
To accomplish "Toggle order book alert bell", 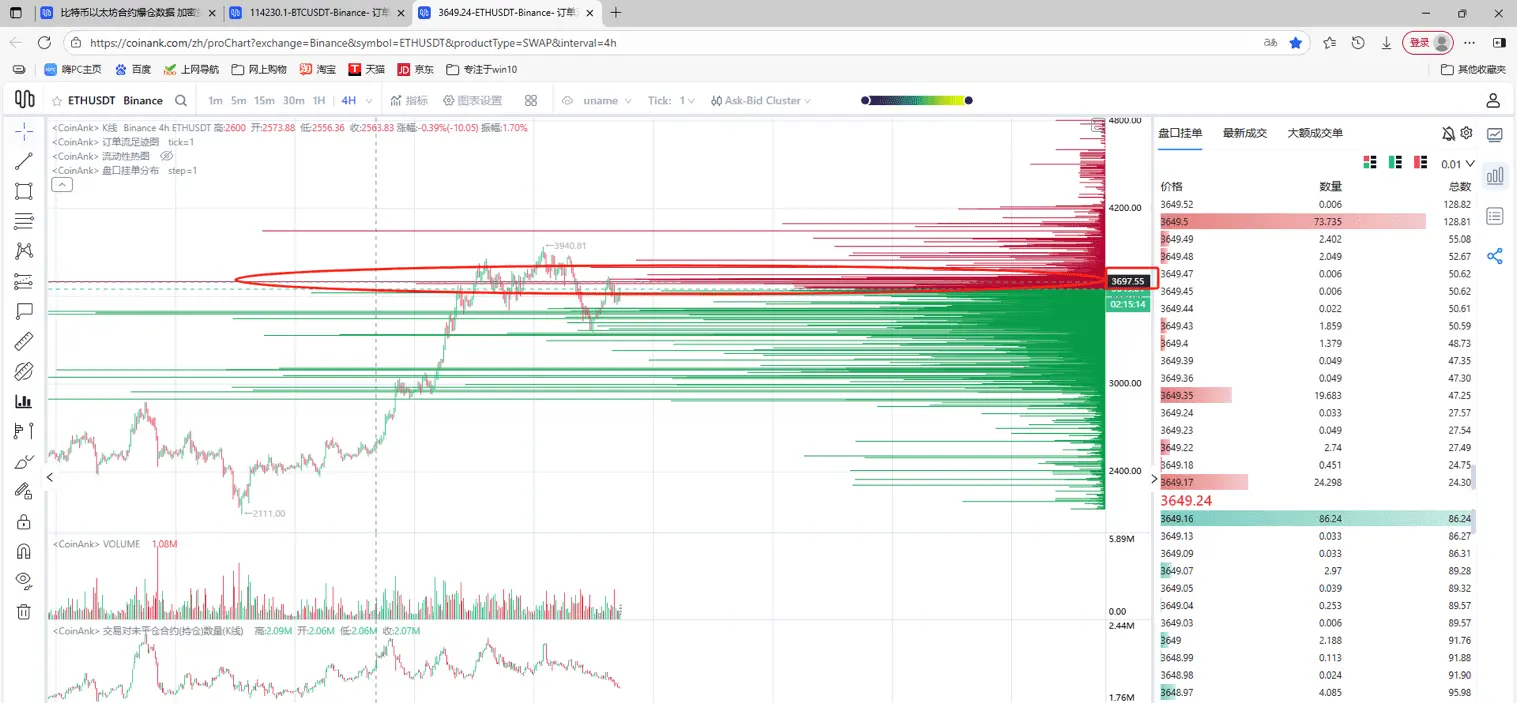I will (1449, 133).
